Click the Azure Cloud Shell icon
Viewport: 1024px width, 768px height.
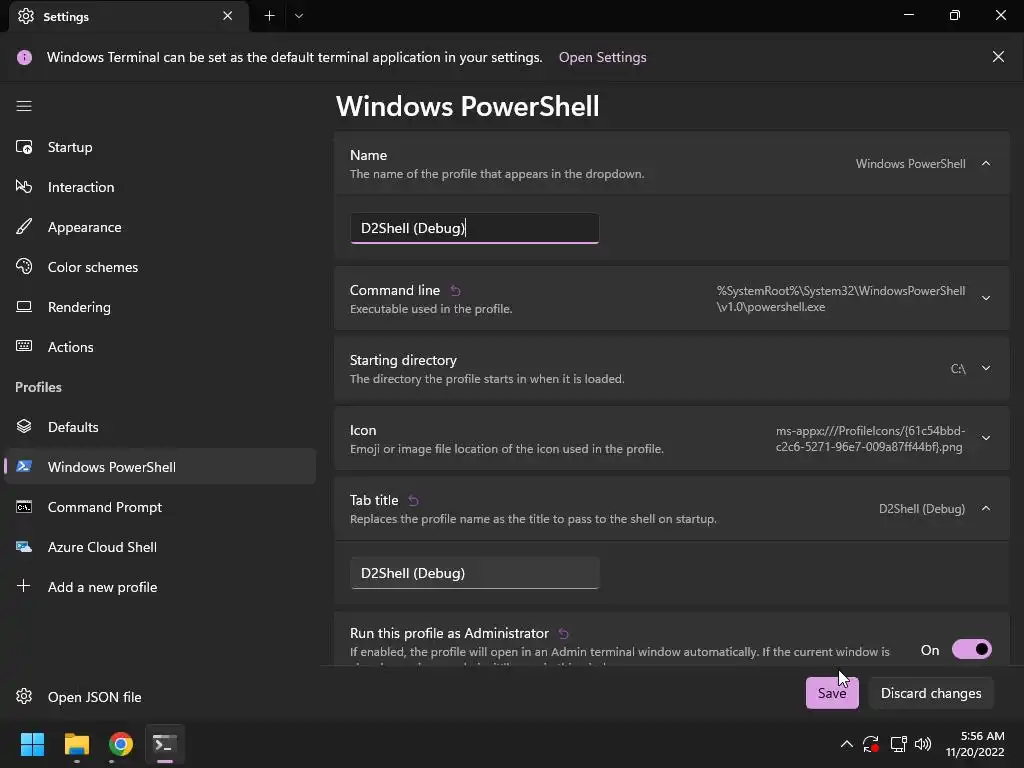(24, 547)
